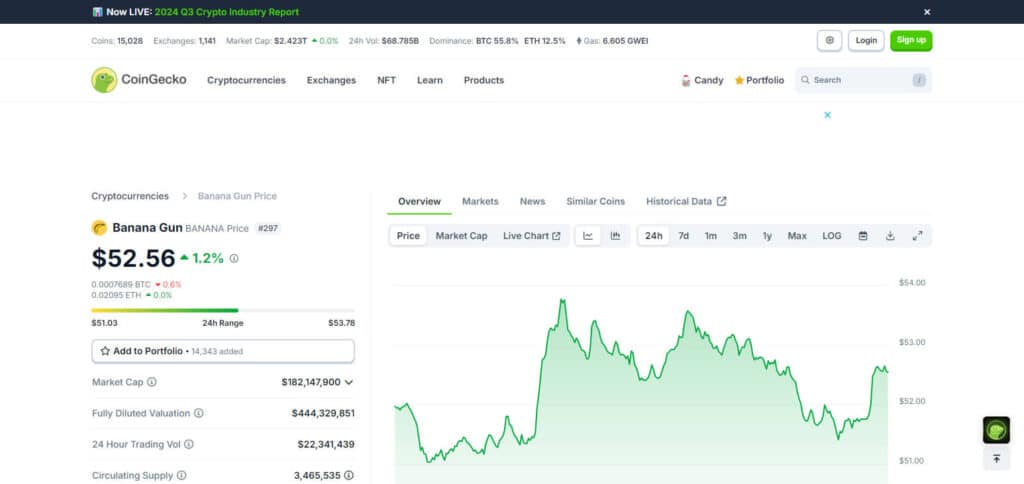The height and width of the screenshot is (484, 1024).
Task: Show 24 Hour Trading Vol info tooltip
Action: pyautogui.click(x=189, y=444)
